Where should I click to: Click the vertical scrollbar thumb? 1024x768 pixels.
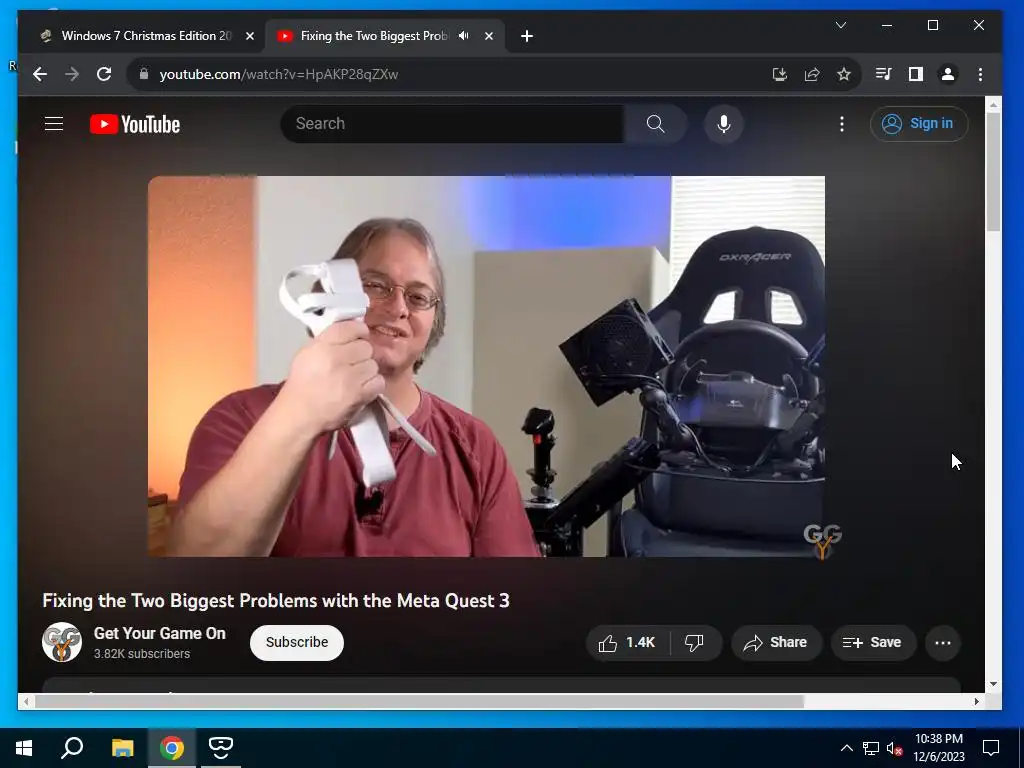(x=993, y=172)
